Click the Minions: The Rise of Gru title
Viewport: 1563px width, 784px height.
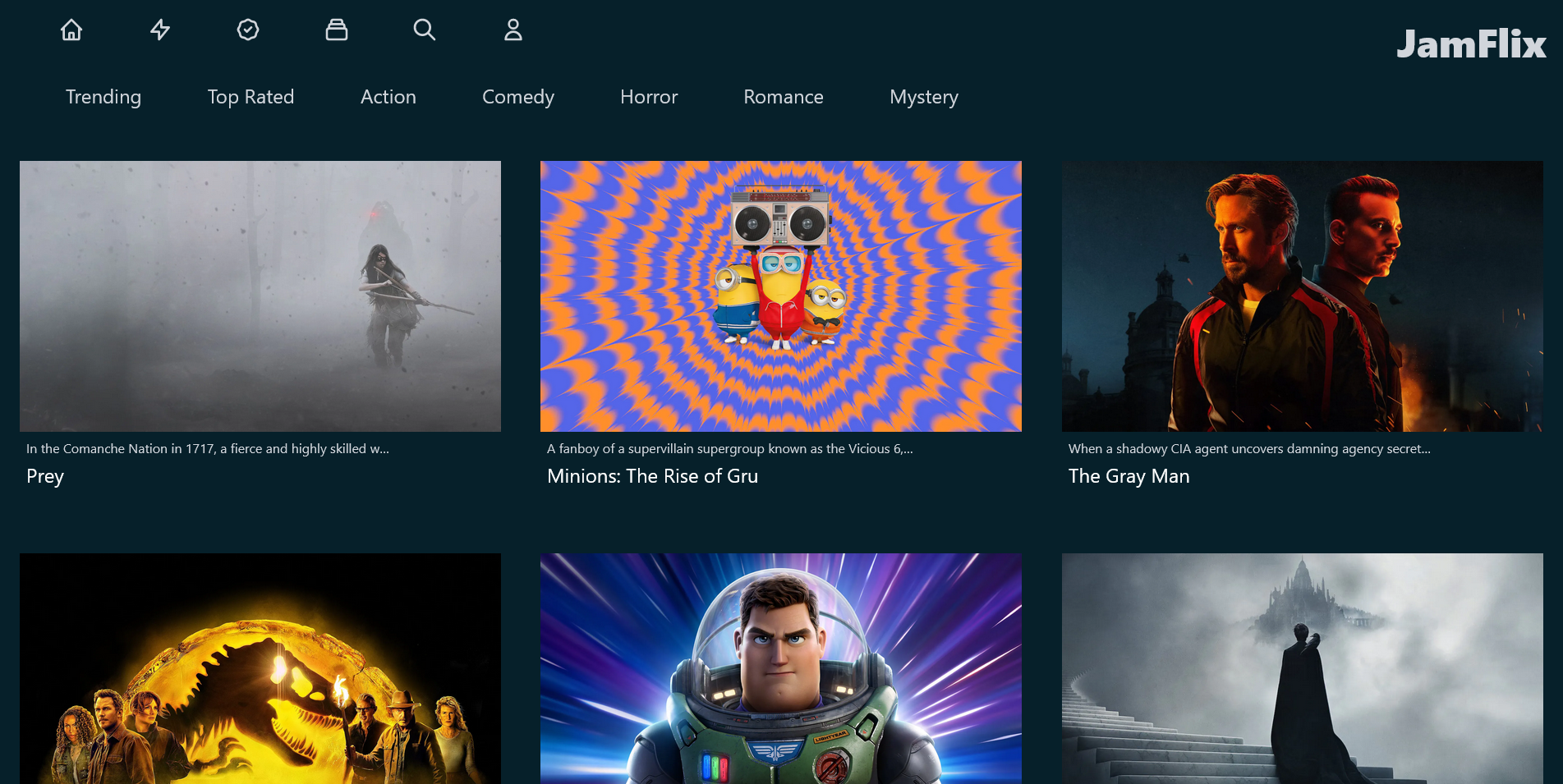(x=652, y=476)
